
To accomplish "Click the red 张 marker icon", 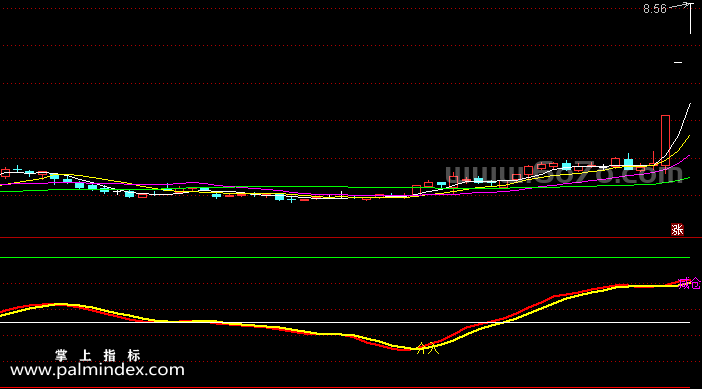I will click(x=677, y=230).
